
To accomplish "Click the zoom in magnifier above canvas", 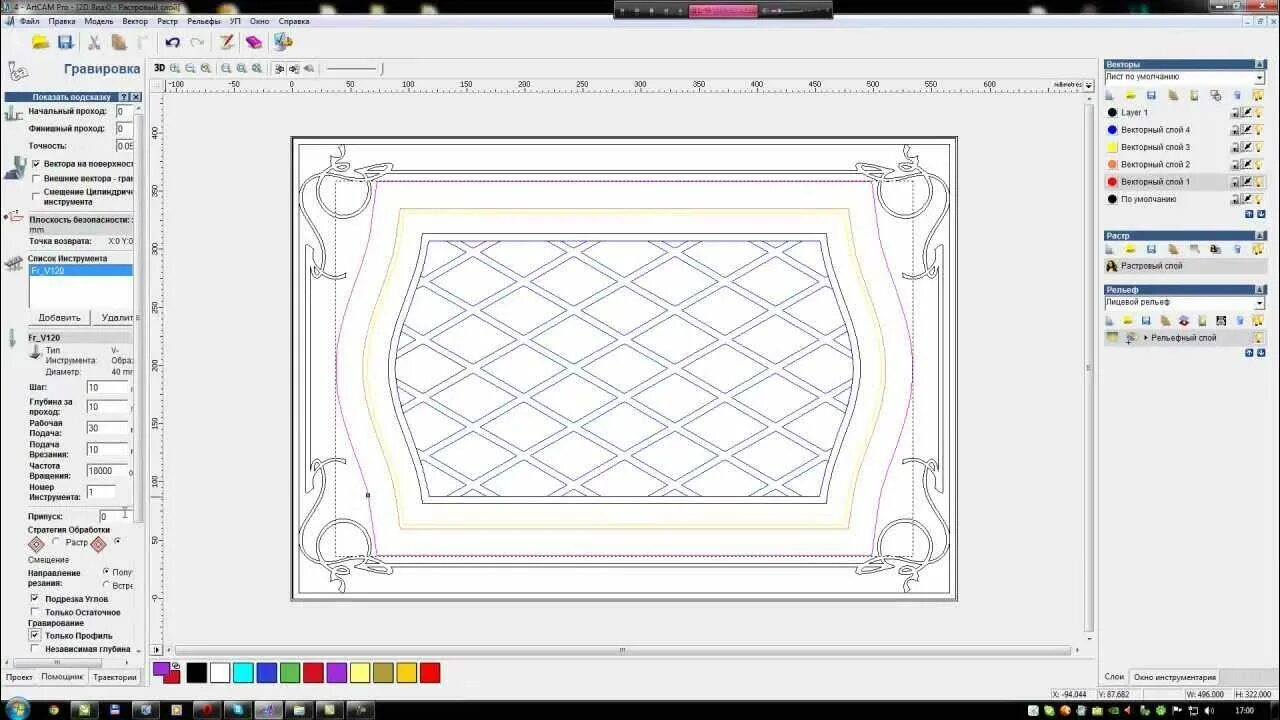I will pos(175,68).
